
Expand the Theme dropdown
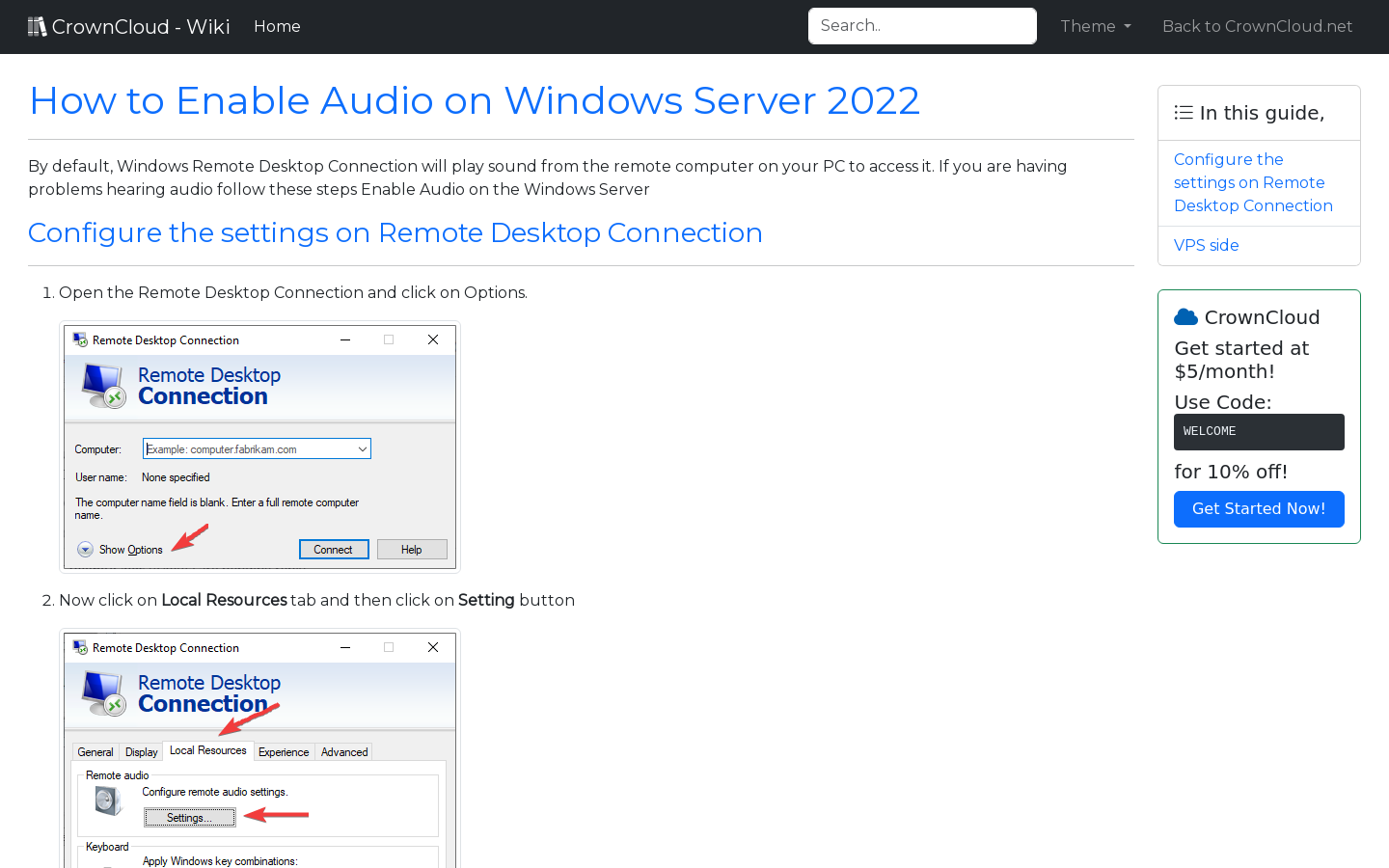point(1096,26)
